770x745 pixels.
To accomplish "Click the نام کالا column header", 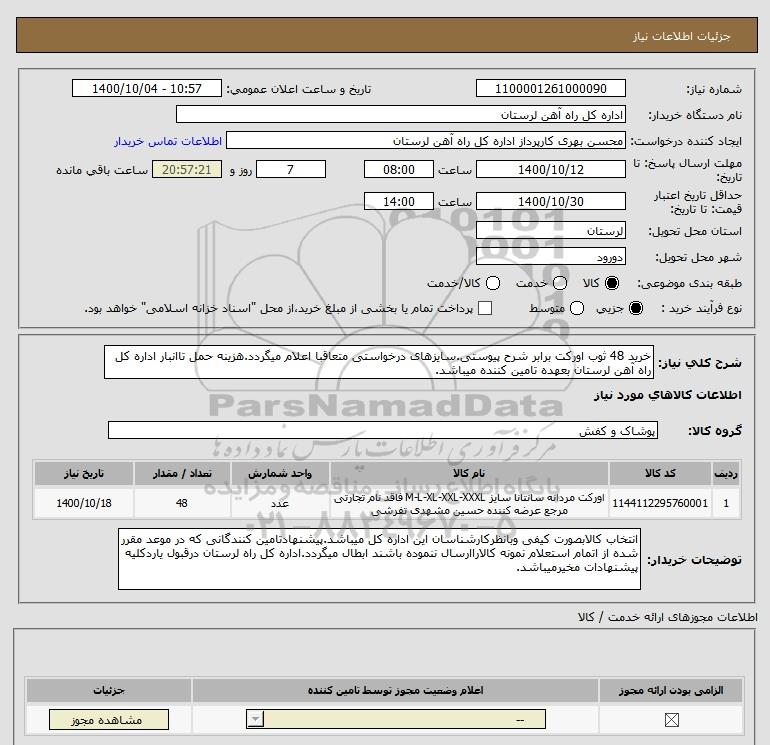I will pyautogui.click(x=469, y=473).
